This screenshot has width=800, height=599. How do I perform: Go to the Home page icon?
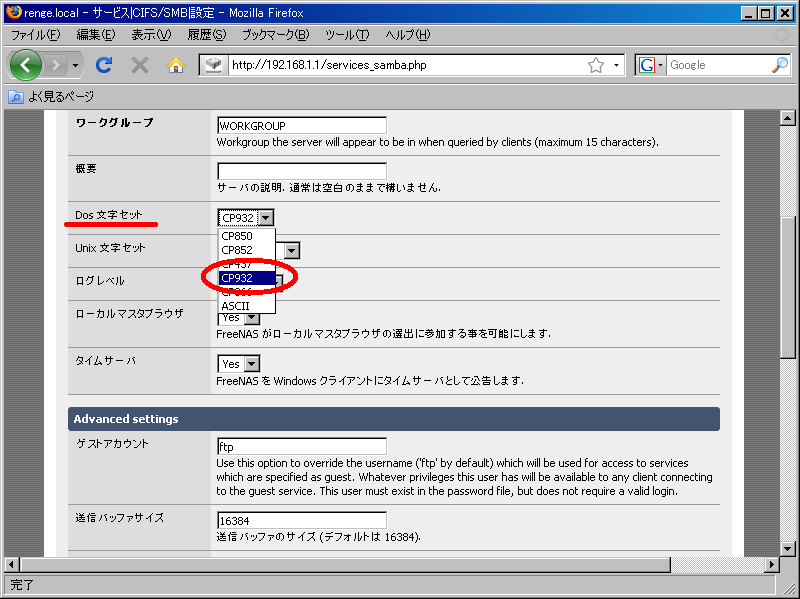click(x=176, y=65)
